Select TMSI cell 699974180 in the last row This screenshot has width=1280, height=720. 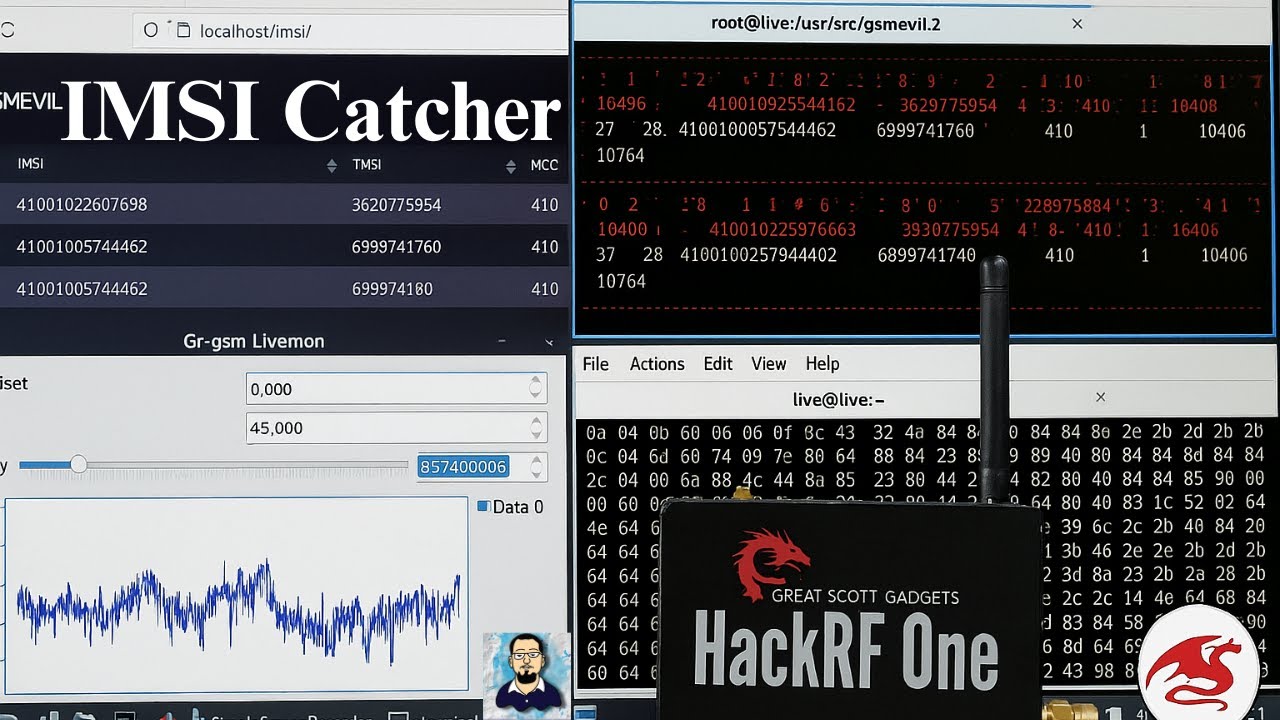(392, 289)
